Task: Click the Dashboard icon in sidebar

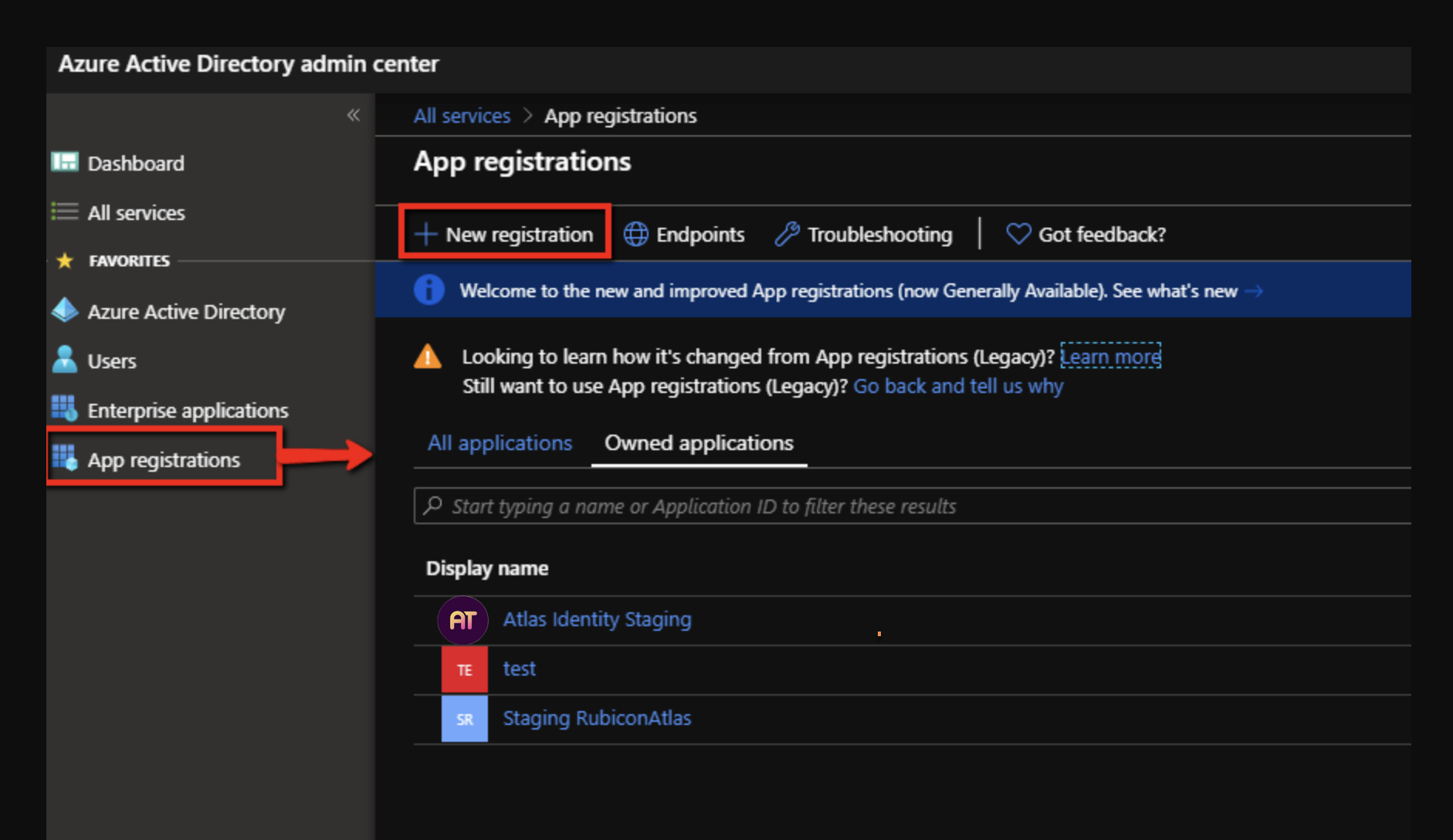Action: coord(65,162)
